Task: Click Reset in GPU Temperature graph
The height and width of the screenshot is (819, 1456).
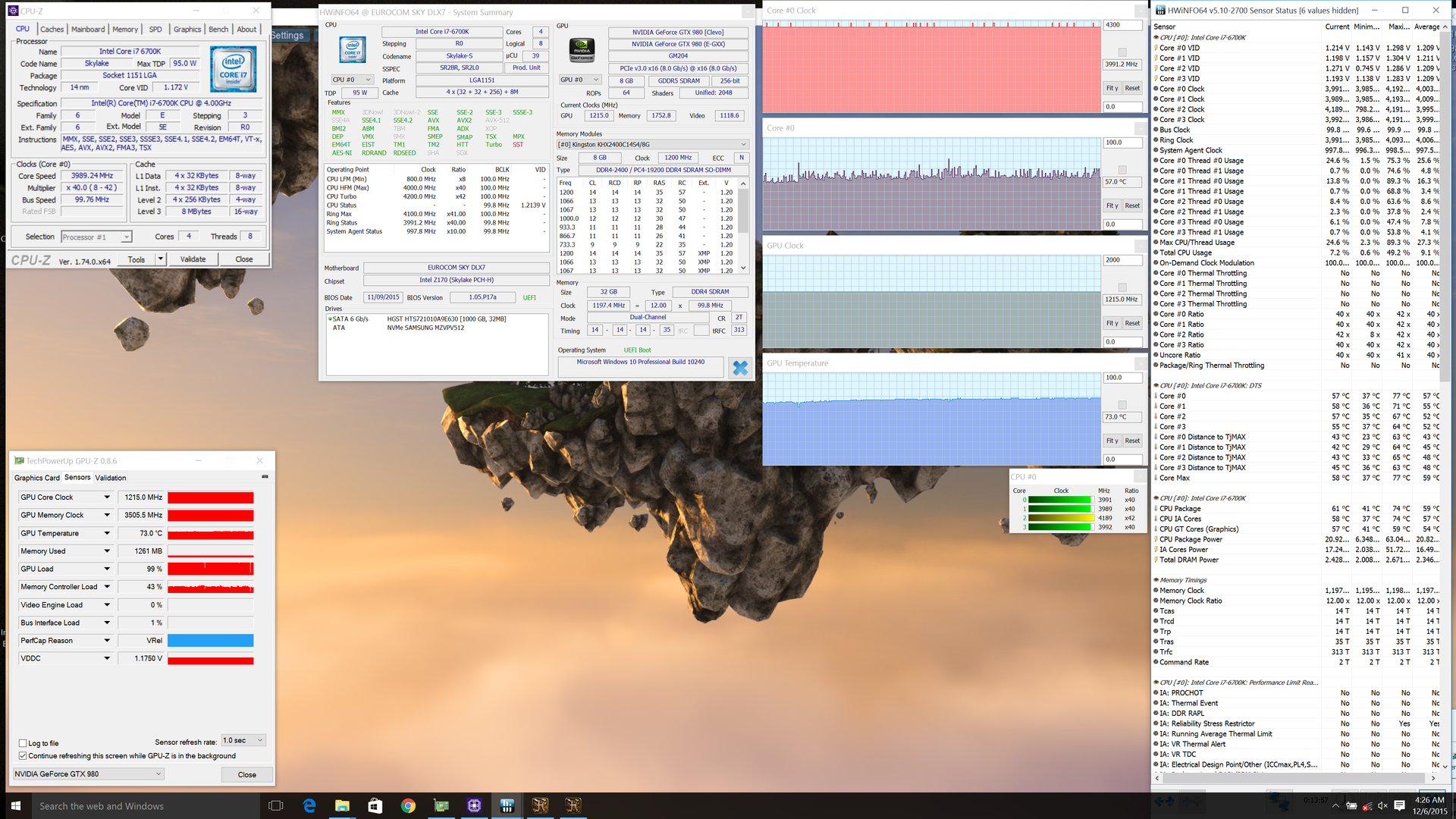Action: point(1132,441)
